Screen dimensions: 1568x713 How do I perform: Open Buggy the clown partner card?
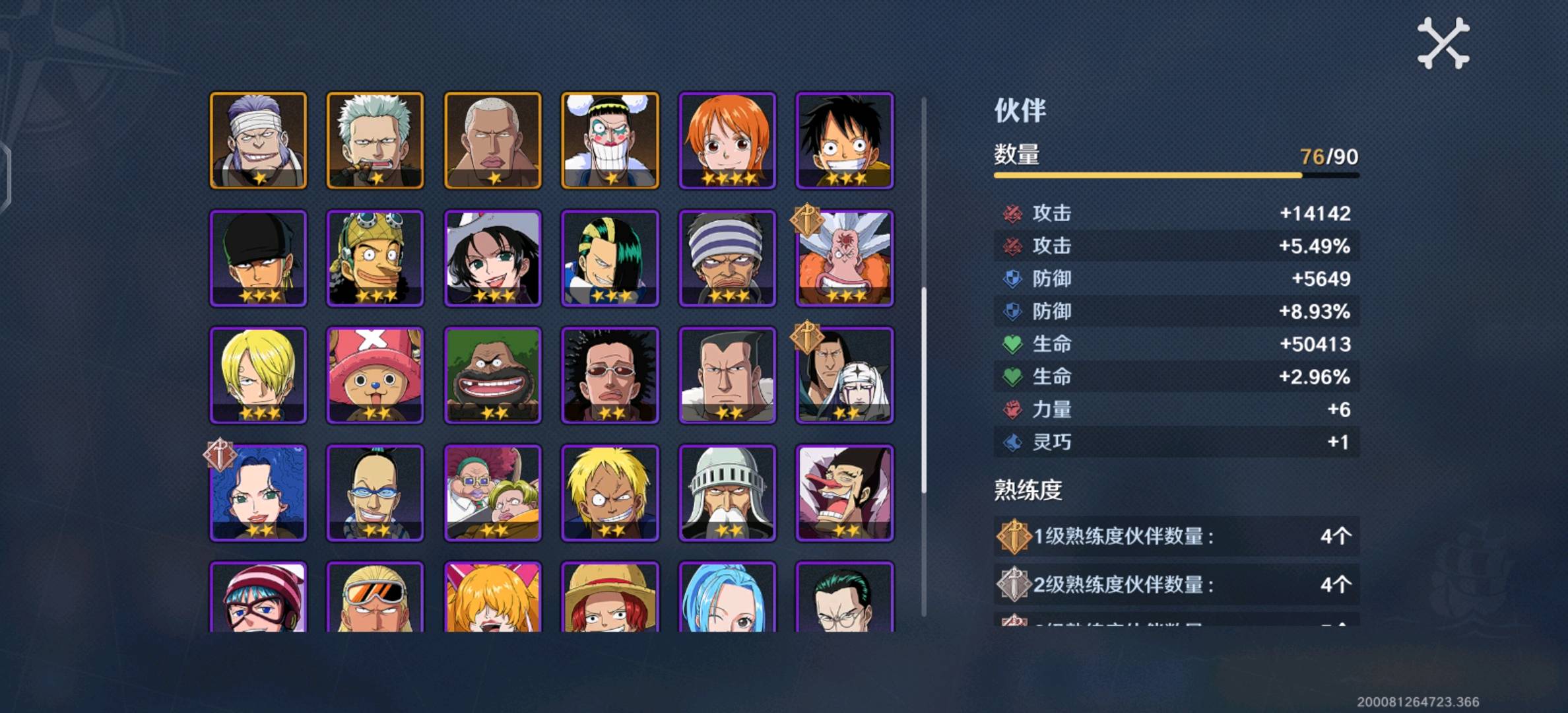coord(610,141)
